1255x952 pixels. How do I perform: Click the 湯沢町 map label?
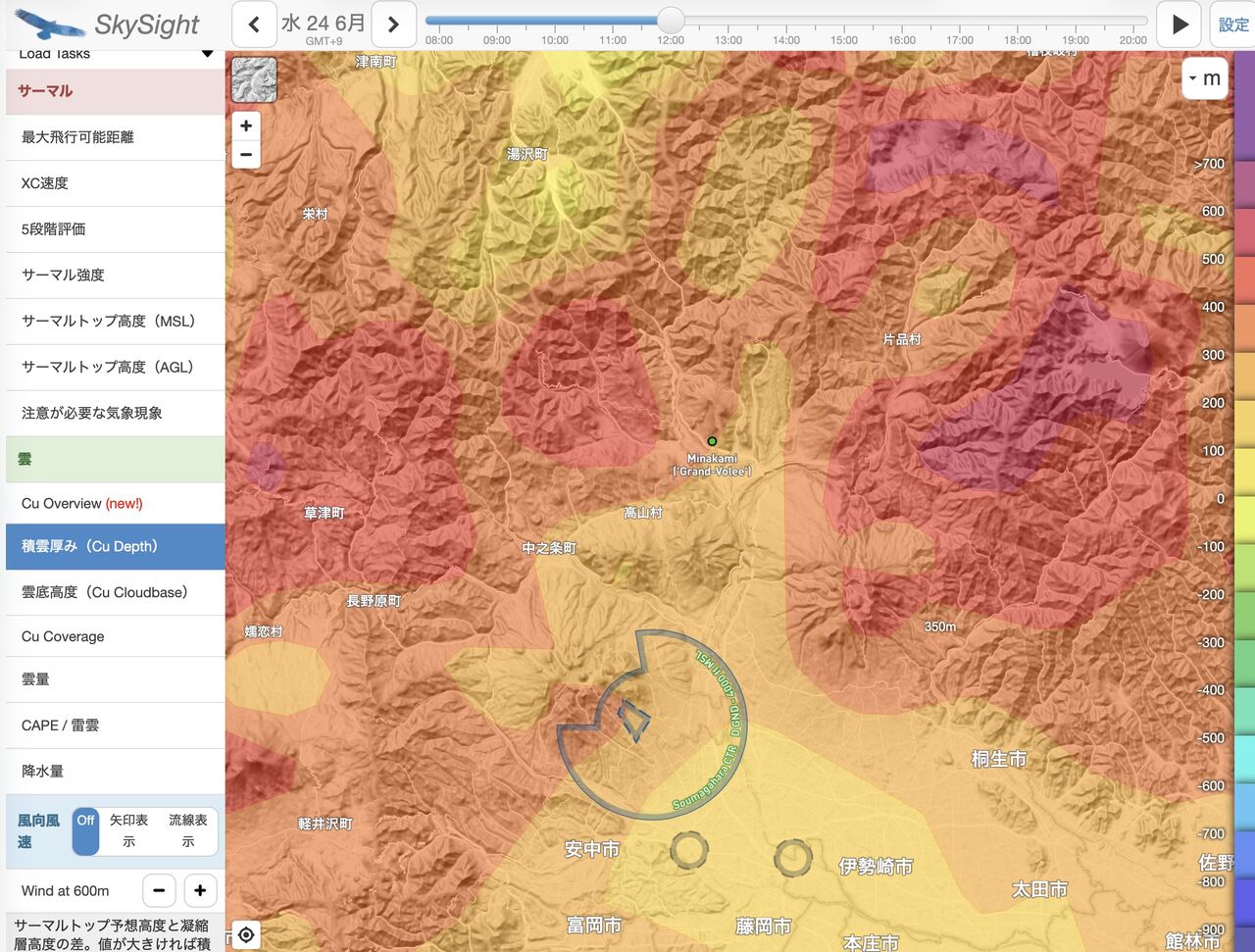[527, 154]
